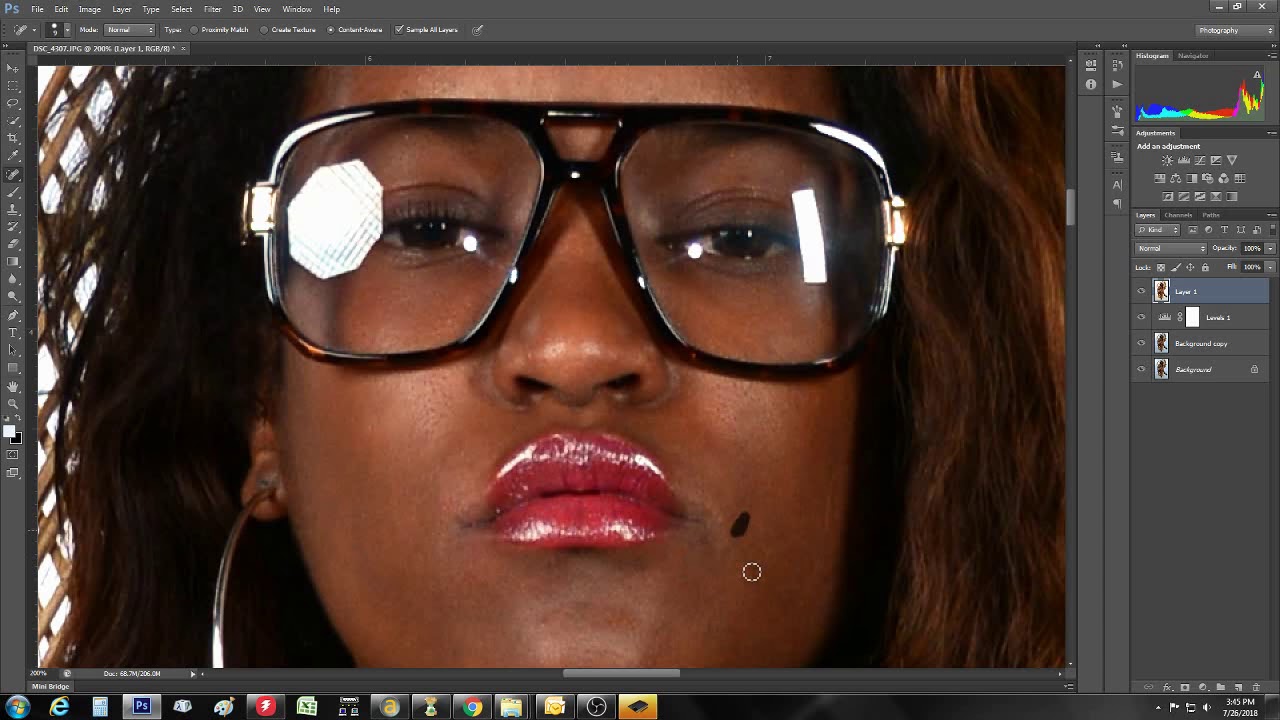Open the layer blend mode Normal dropdown
The width and height of the screenshot is (1280, 720).
pos(1171,248)
